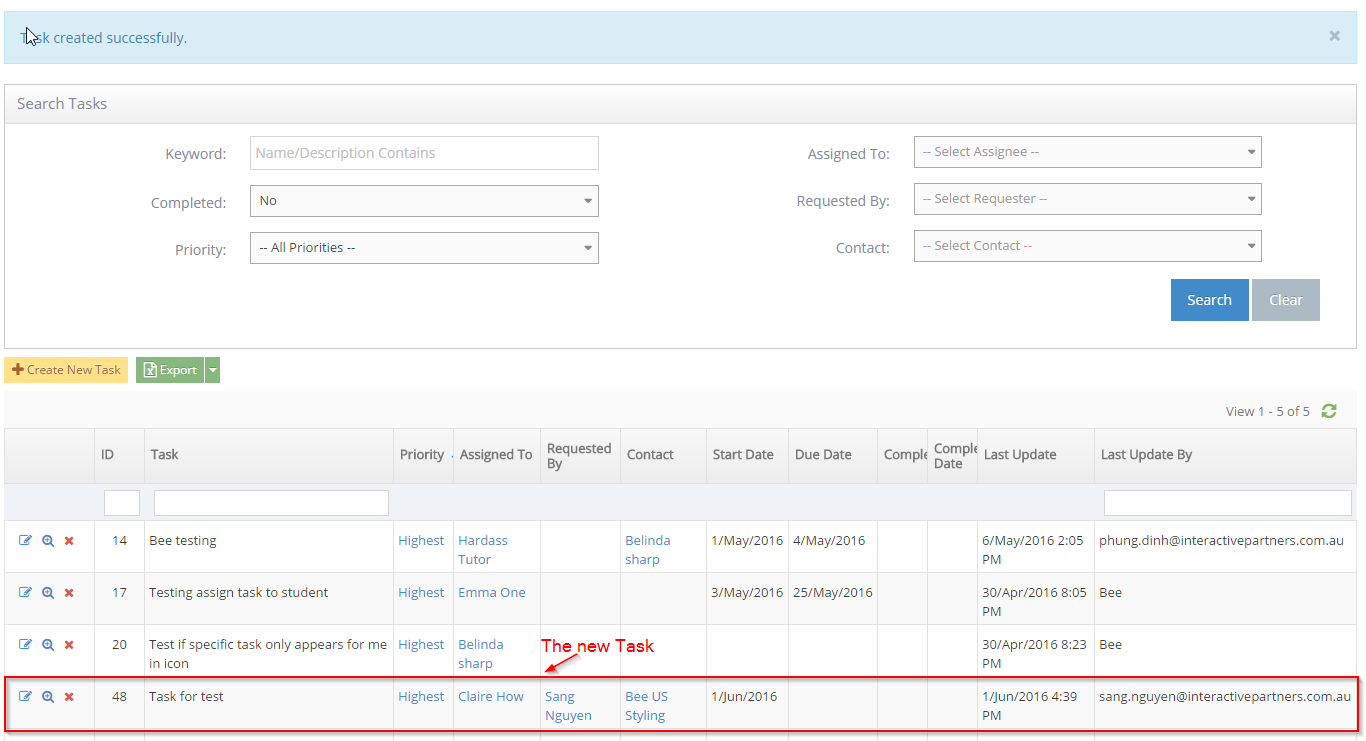Screen dimensions: 1366x741
Task: Delete task 20 using red X icon
Action: 69,645
